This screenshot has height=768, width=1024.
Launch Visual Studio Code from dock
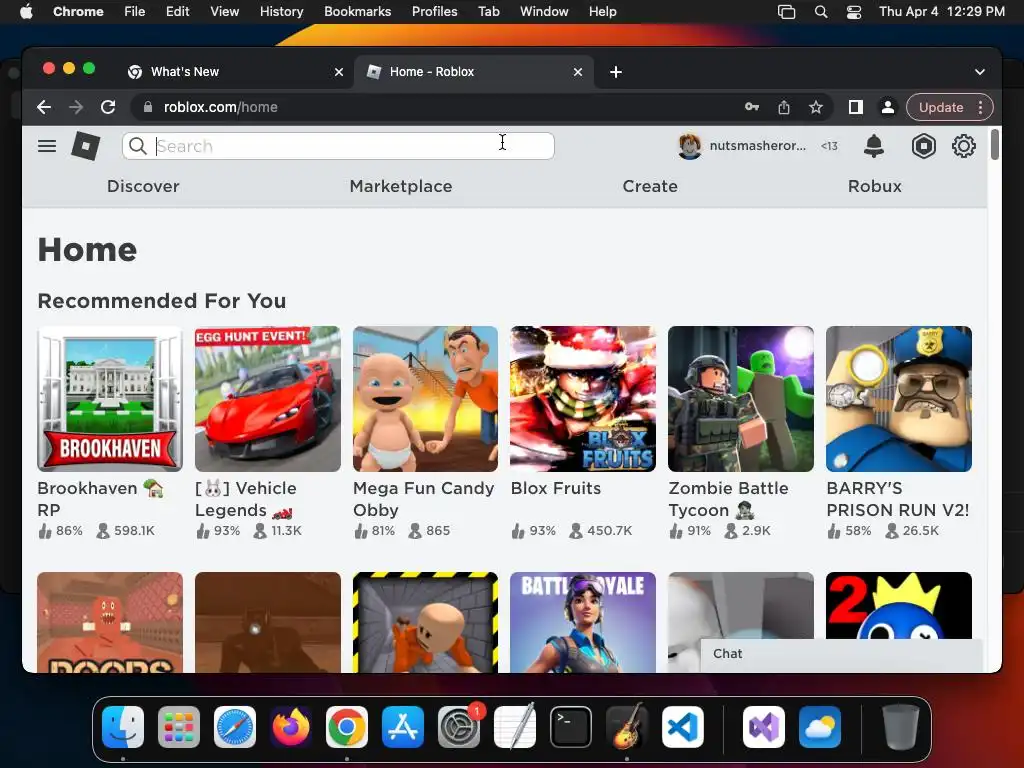click(x=683, y=727)
